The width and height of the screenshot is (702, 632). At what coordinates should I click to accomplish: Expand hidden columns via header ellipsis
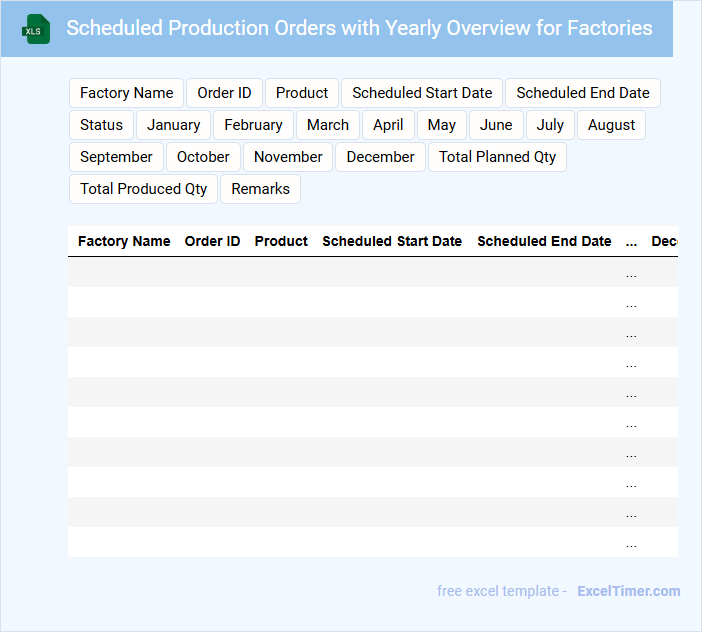pyautogui.click(x=631, y=241)
